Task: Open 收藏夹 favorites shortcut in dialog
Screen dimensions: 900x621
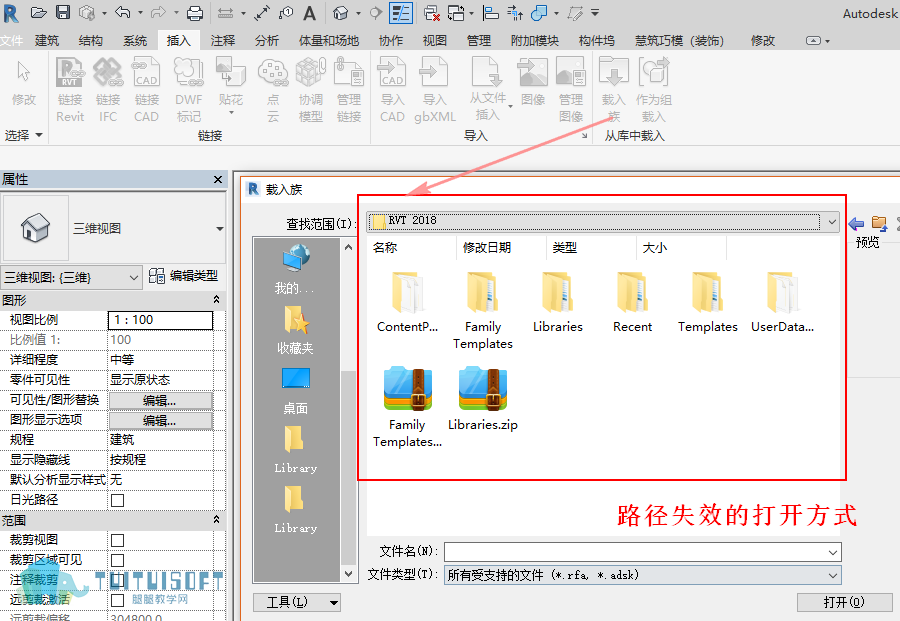Action: pyautogui.click(x=295, y=329)
